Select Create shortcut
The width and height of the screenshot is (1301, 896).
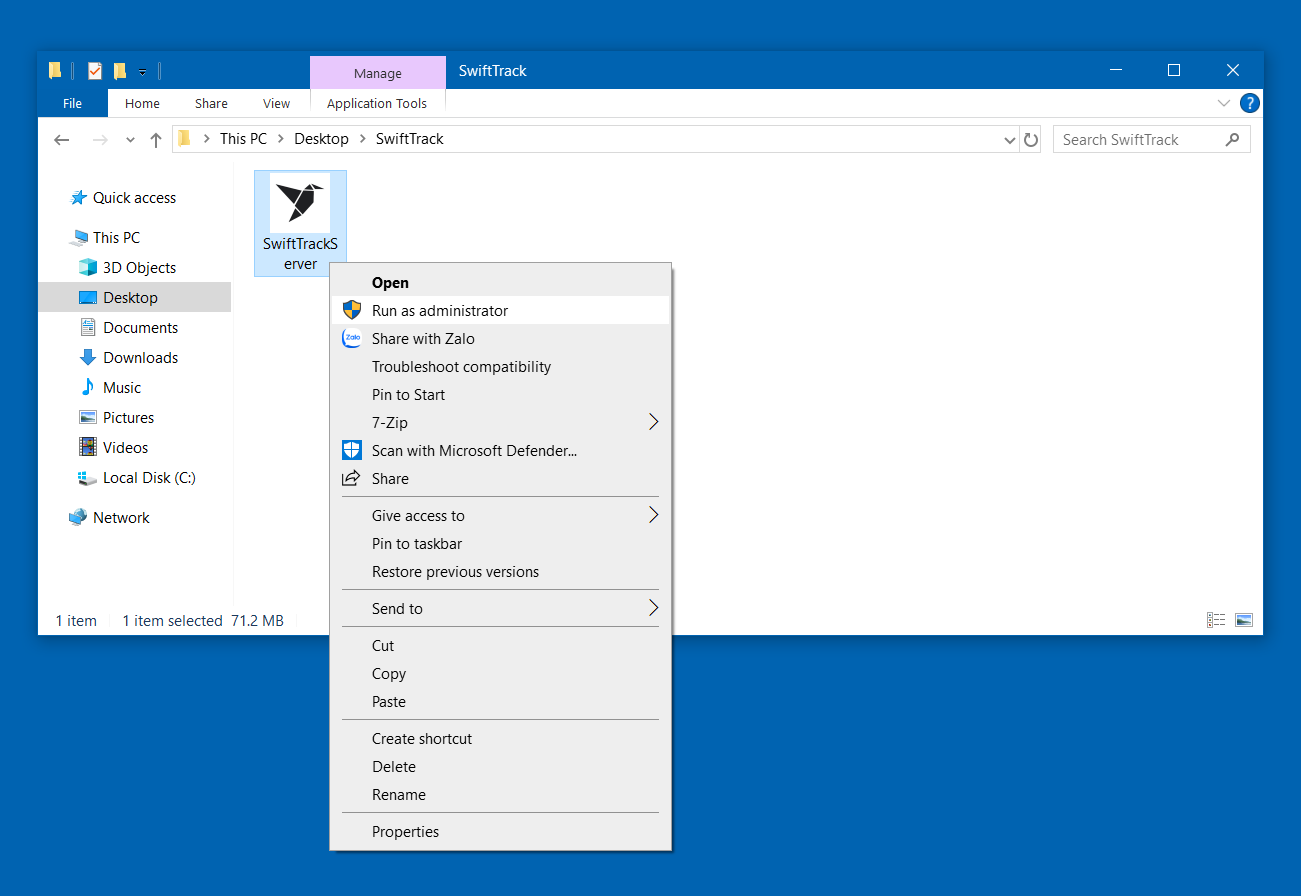pos(500,739)
